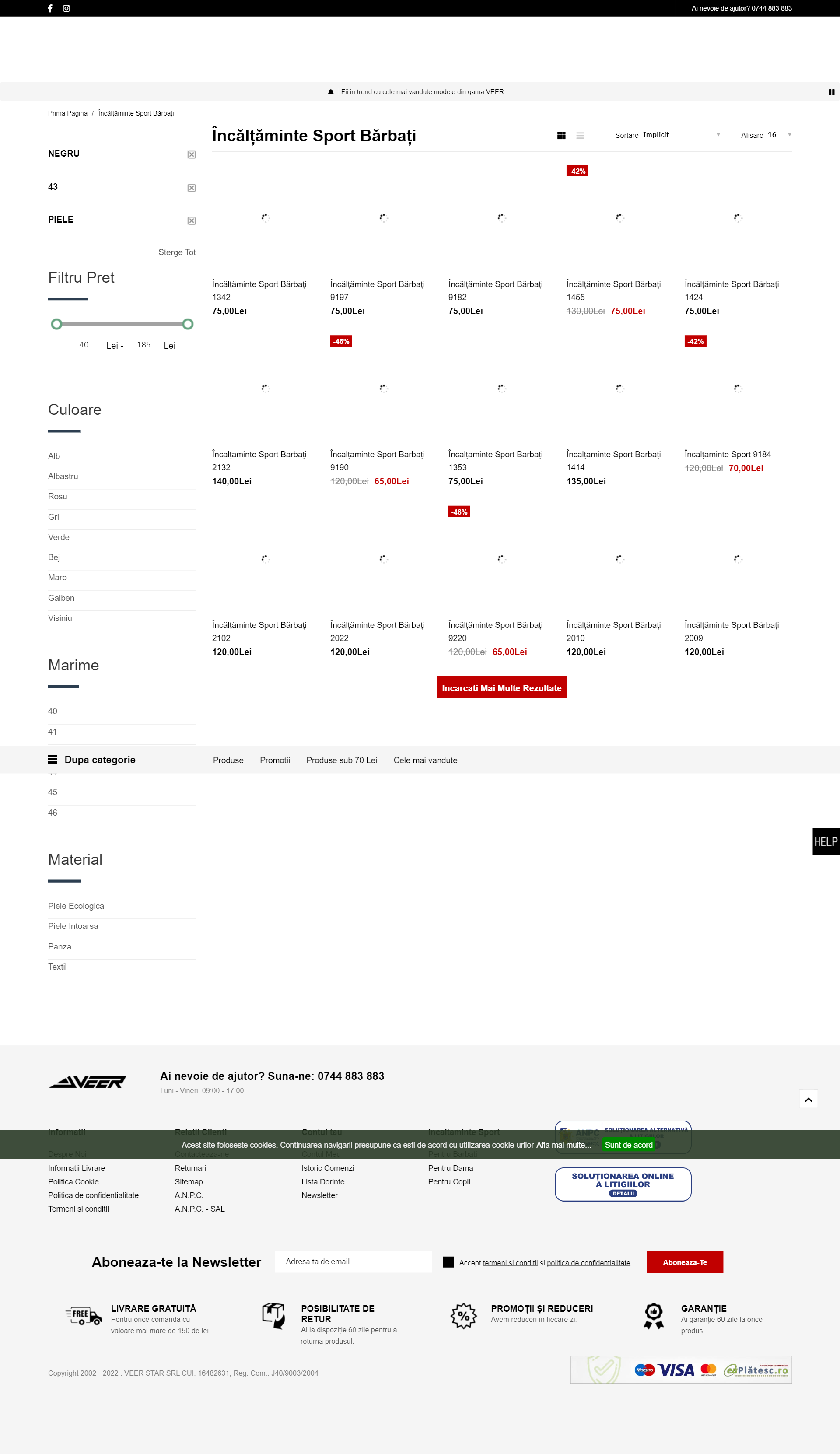Filter by material Textil

[x=58, y=967]
